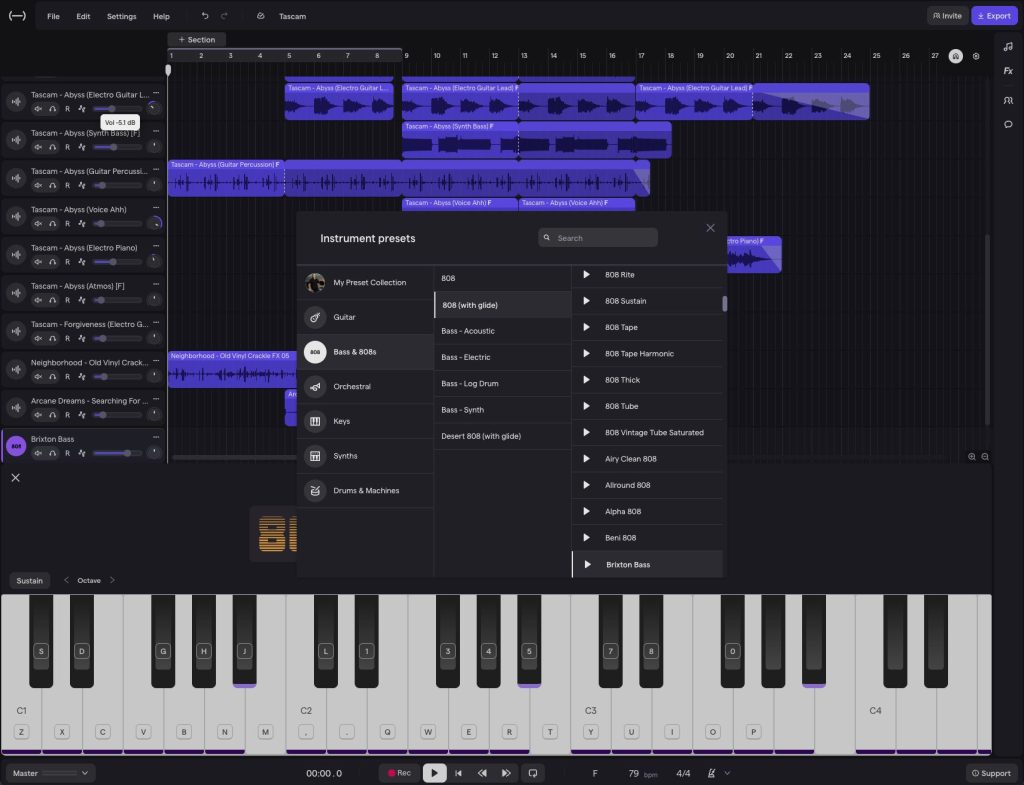Image resolution: width=1024 pixels, height=785 pixels.
Task: Open the File menu
Action: 54,16
